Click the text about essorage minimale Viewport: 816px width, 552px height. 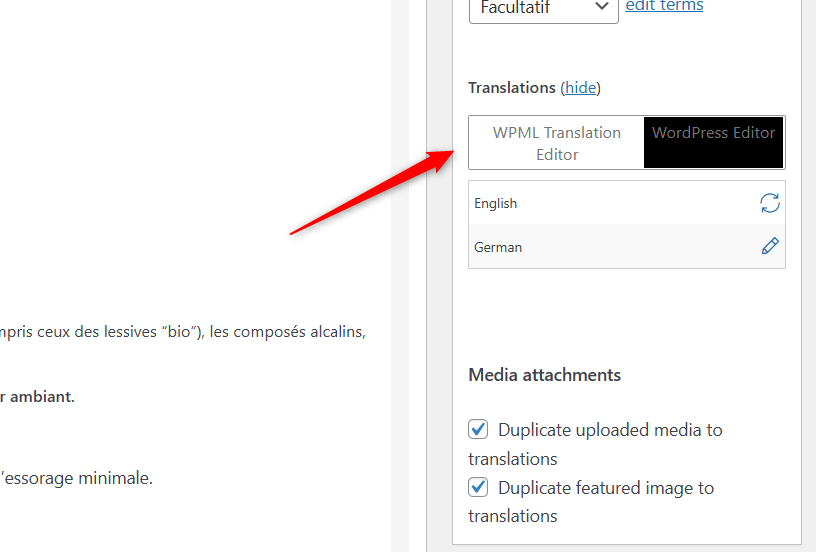[x=76, y=478]
